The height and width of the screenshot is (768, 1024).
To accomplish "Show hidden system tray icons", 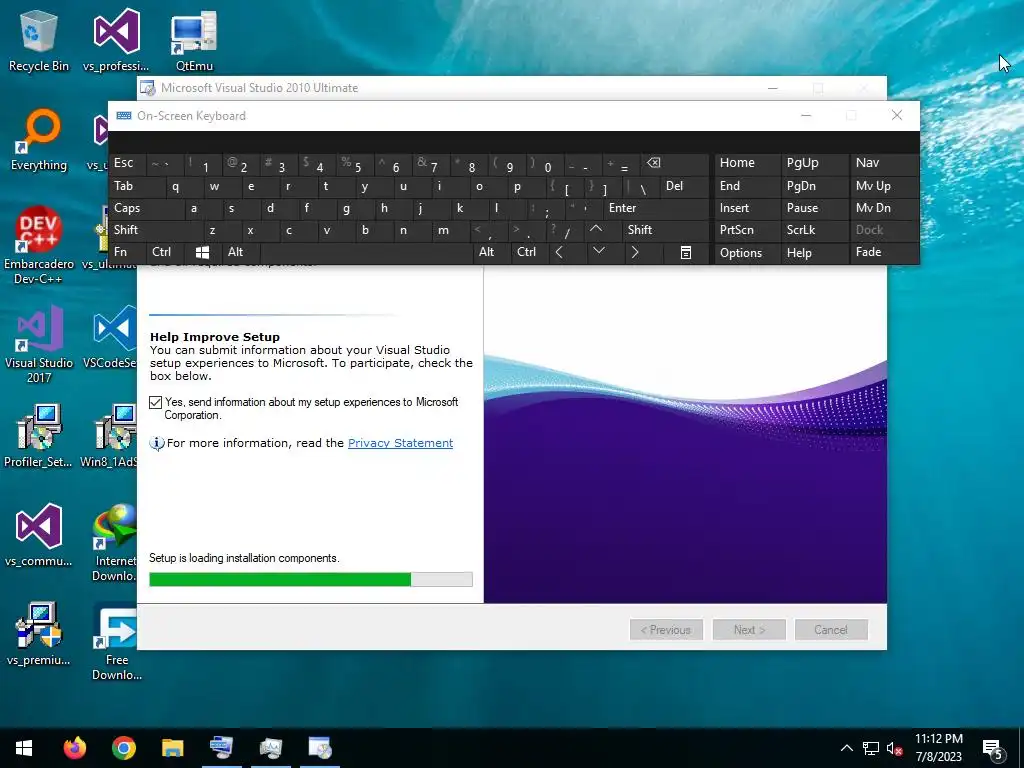I will tap(846, 748).
